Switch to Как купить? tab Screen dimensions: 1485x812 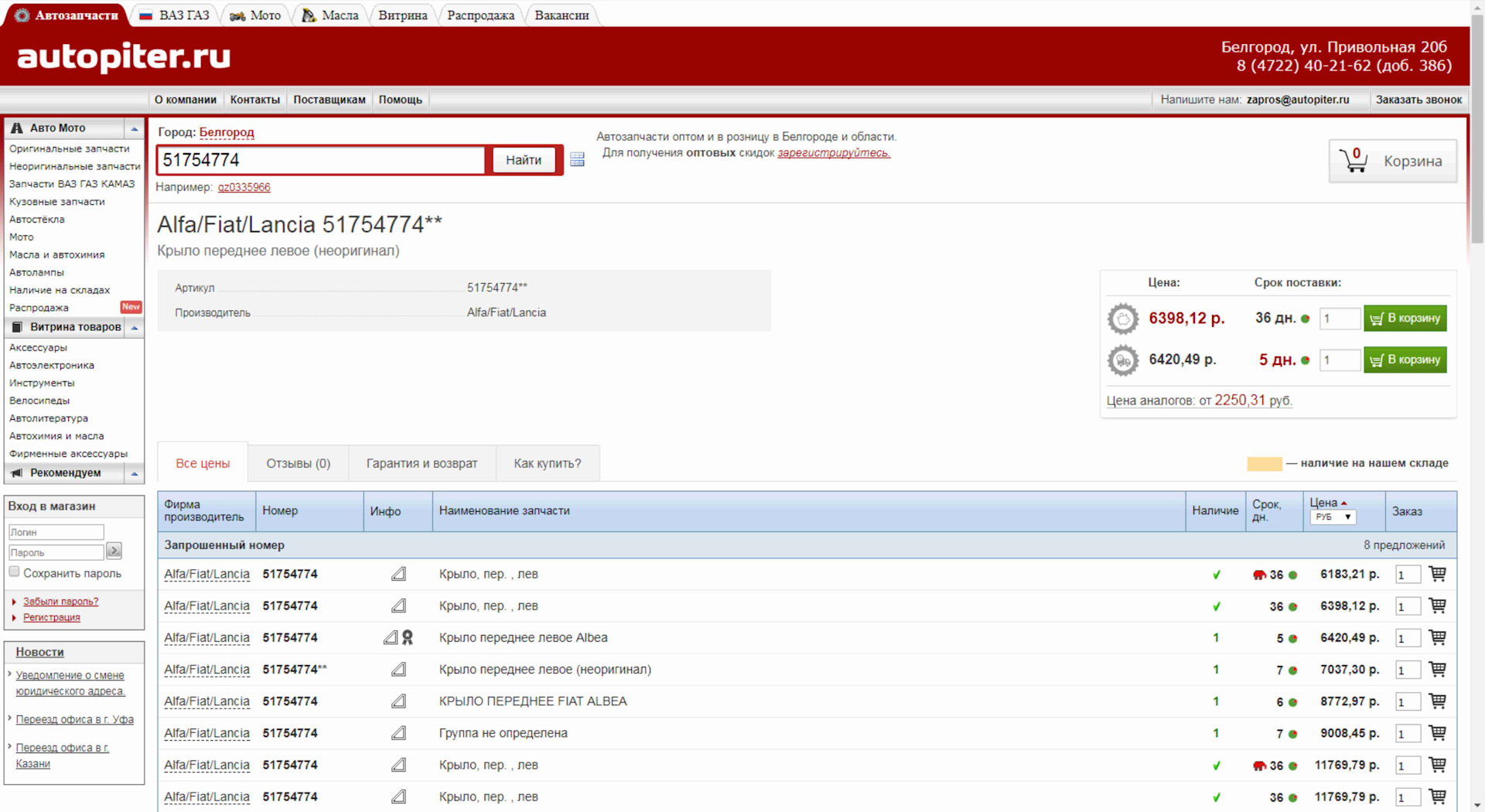pyautogui.click(x=548, y=463)
